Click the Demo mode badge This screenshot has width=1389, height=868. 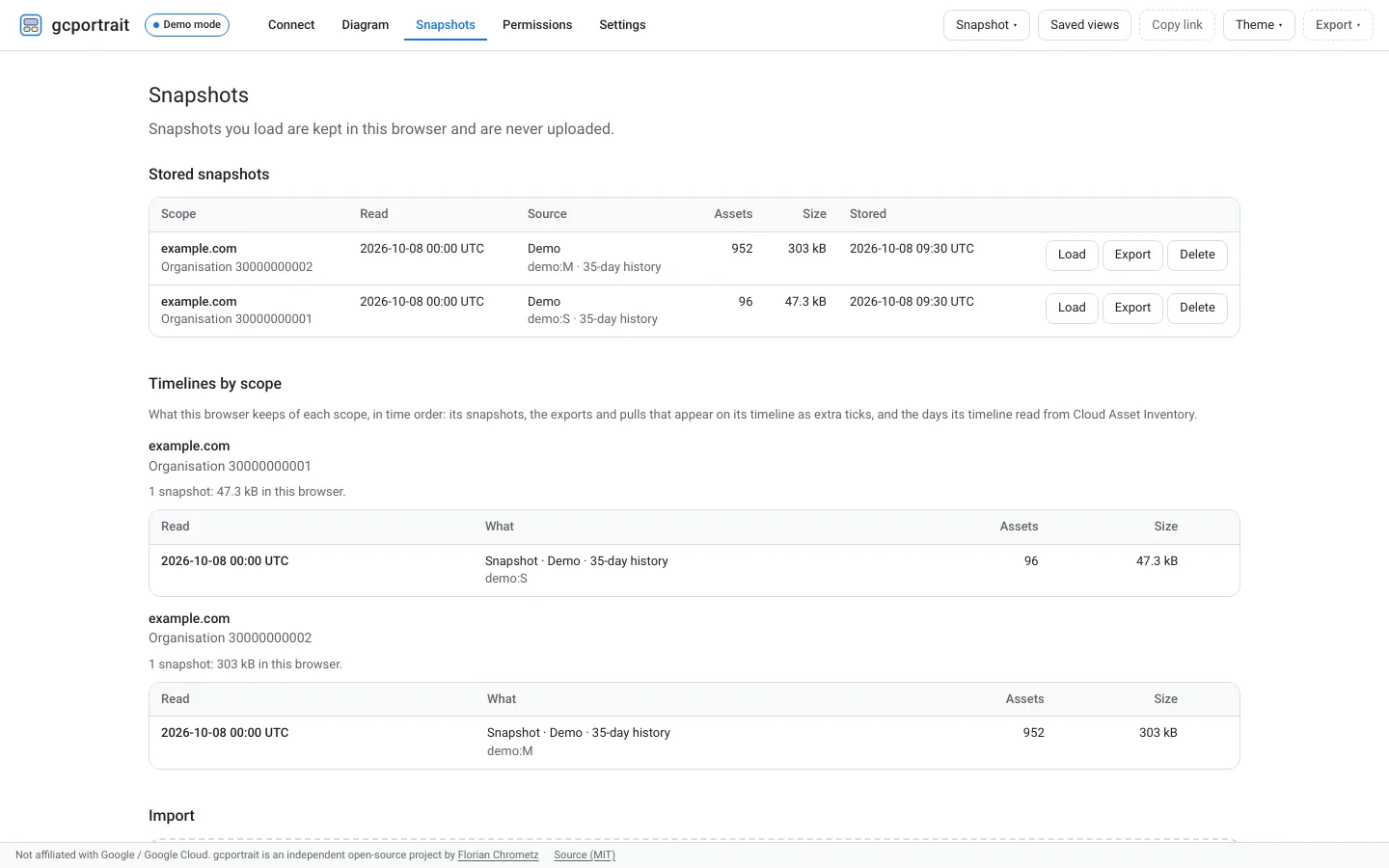tap(187, 25)
